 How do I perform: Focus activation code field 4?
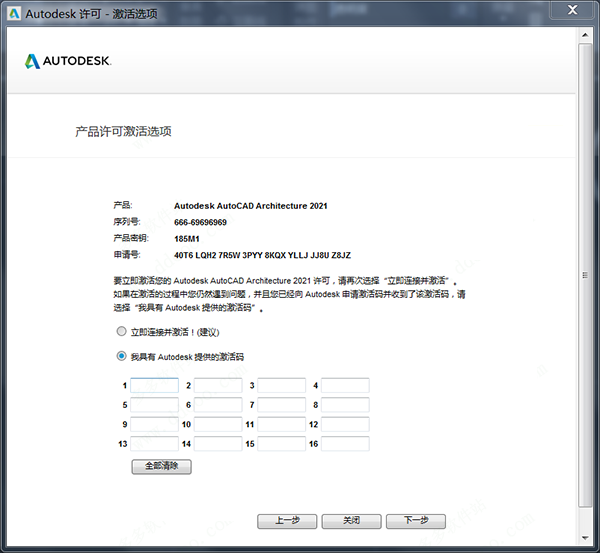point(345,385)
